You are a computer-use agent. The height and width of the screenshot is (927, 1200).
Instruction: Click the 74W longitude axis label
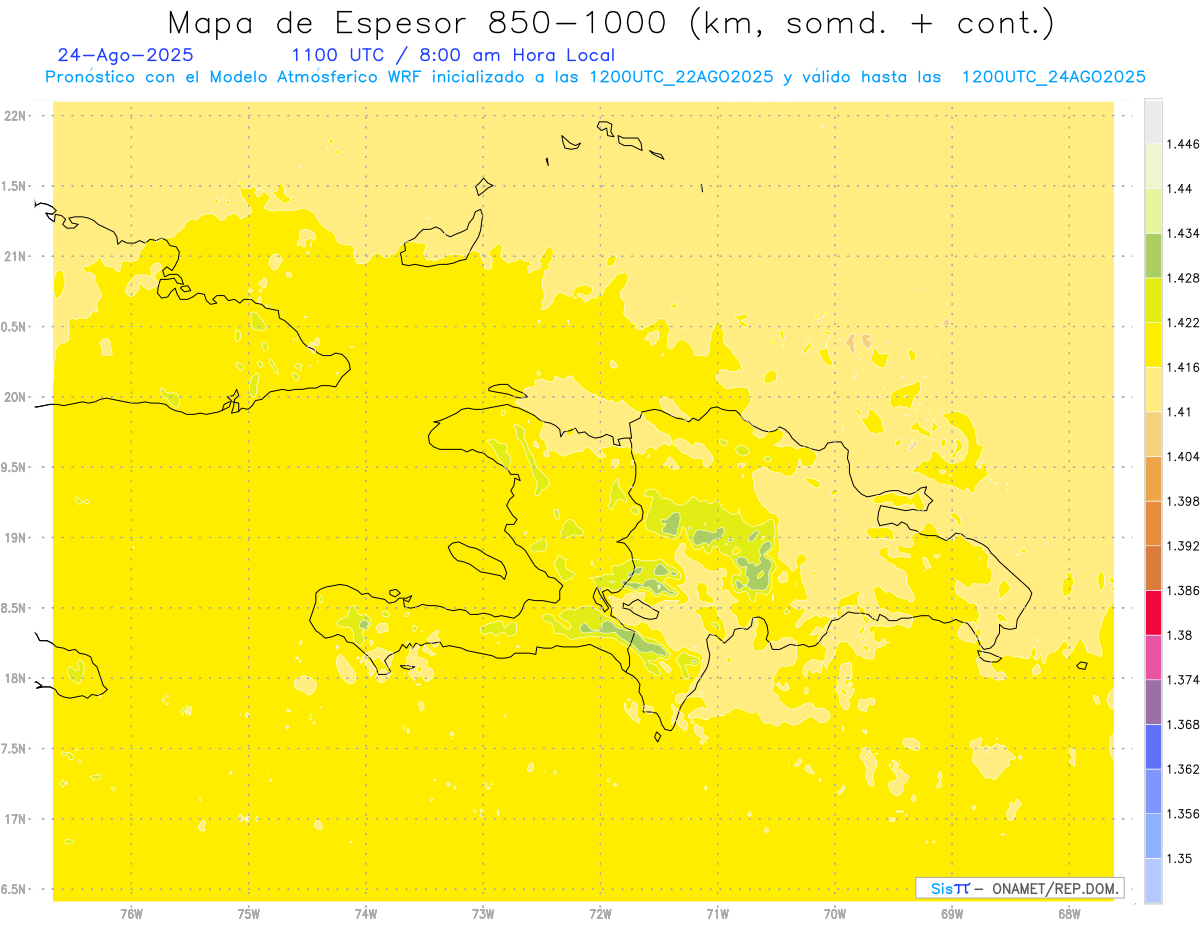(365, 914)
